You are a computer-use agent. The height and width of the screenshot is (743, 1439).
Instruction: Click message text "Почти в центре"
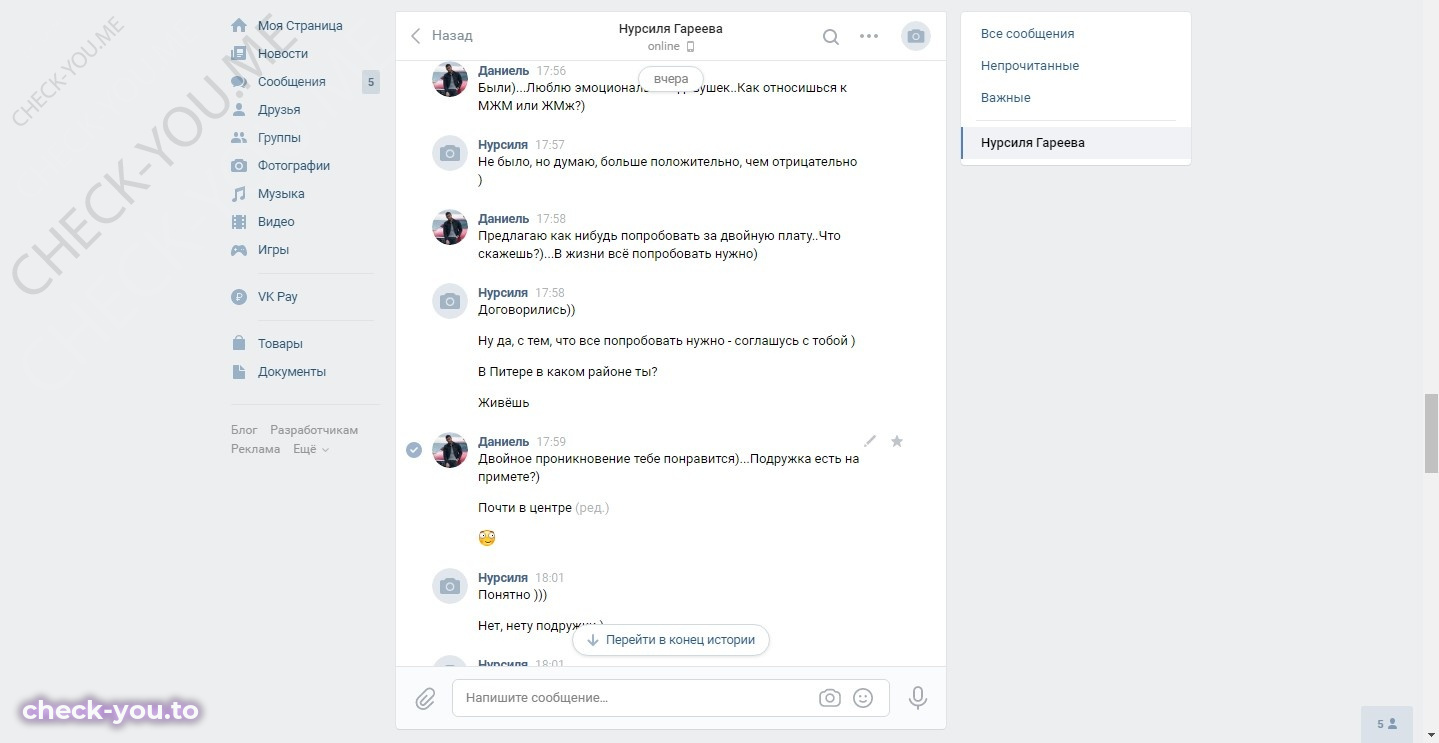[525, 508]
